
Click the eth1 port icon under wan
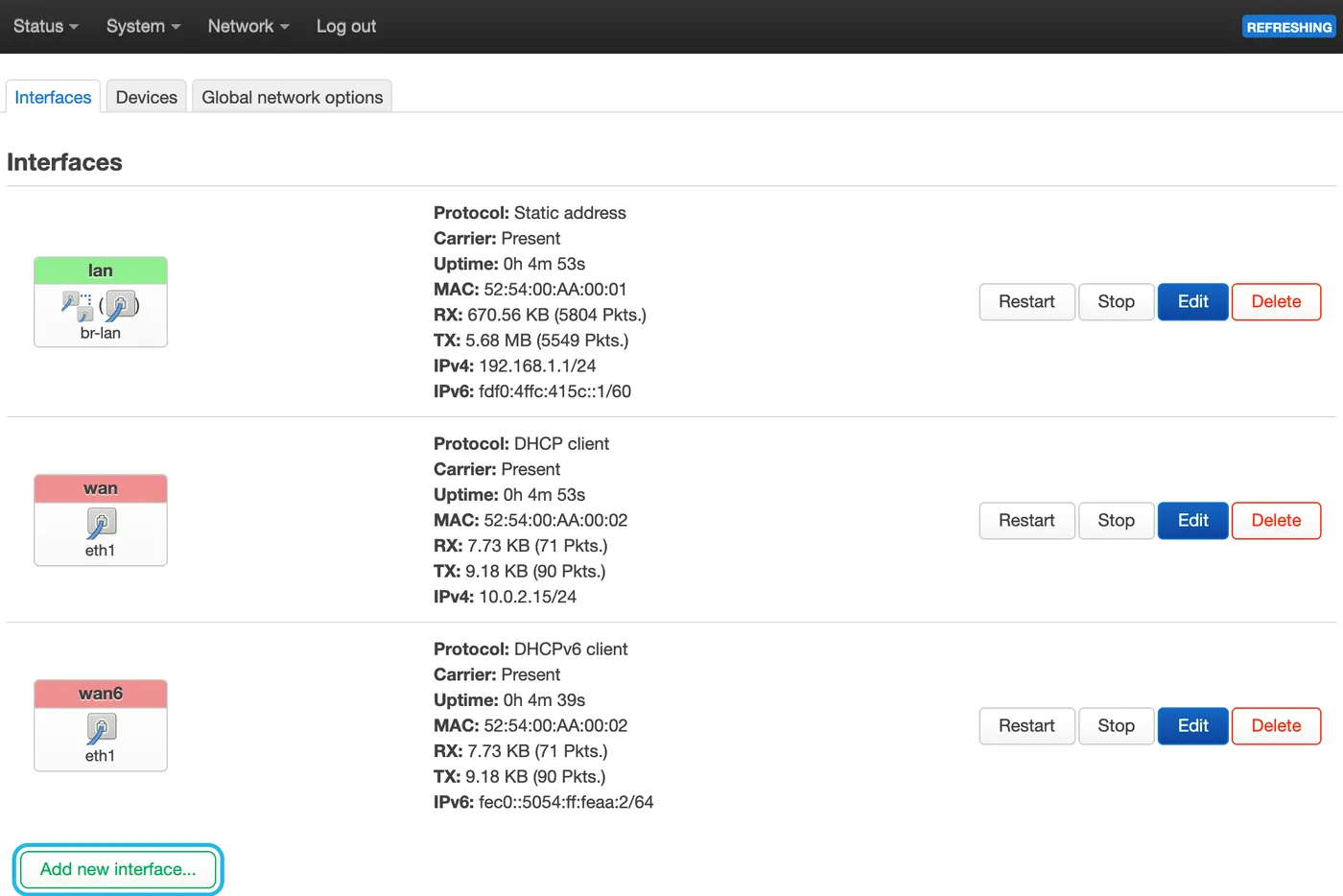tap(101, 524)
